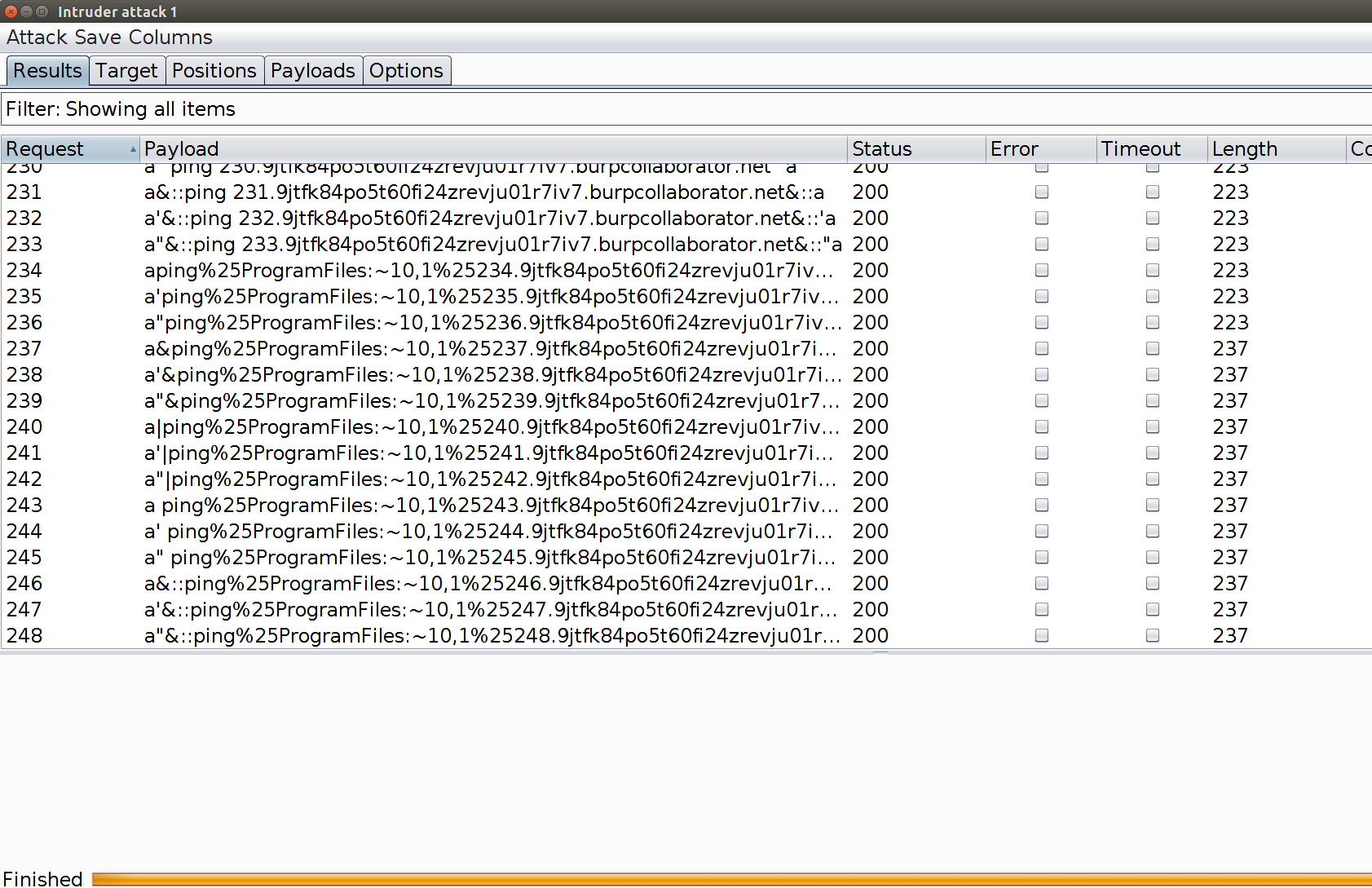Sort by the Request column header
This screenshot has height=888, width=1372.
(70, 149)
